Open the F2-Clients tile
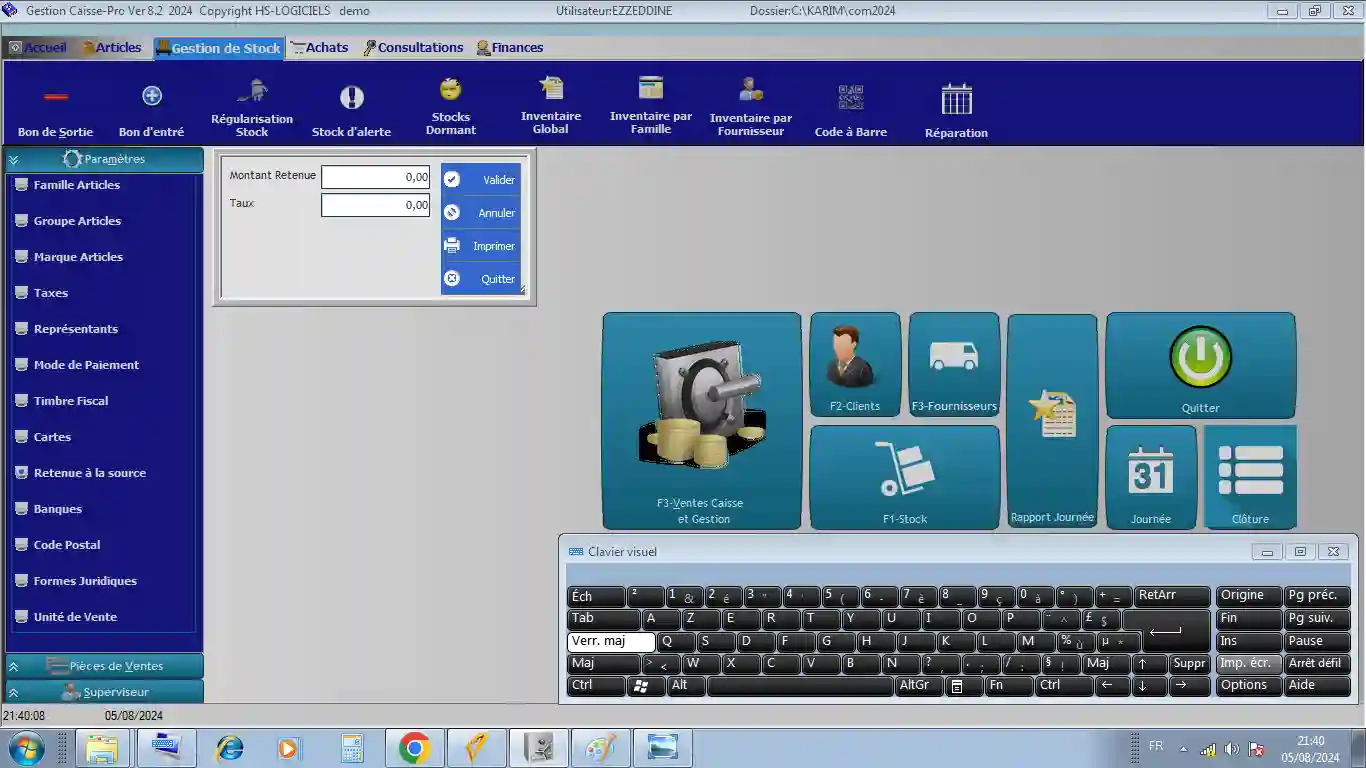Viewport: 1366px width, 768px height. (855, 364)
